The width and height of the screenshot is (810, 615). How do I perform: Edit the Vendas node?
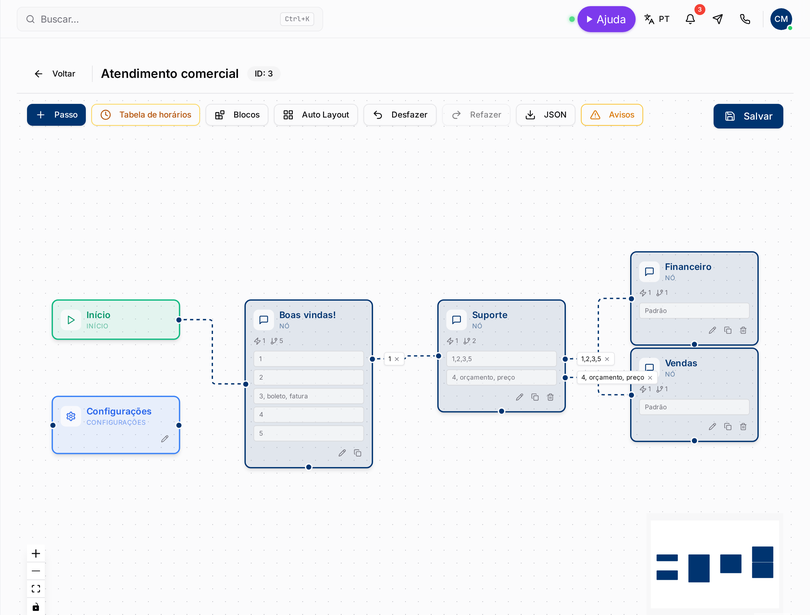(x=712, y=427)
